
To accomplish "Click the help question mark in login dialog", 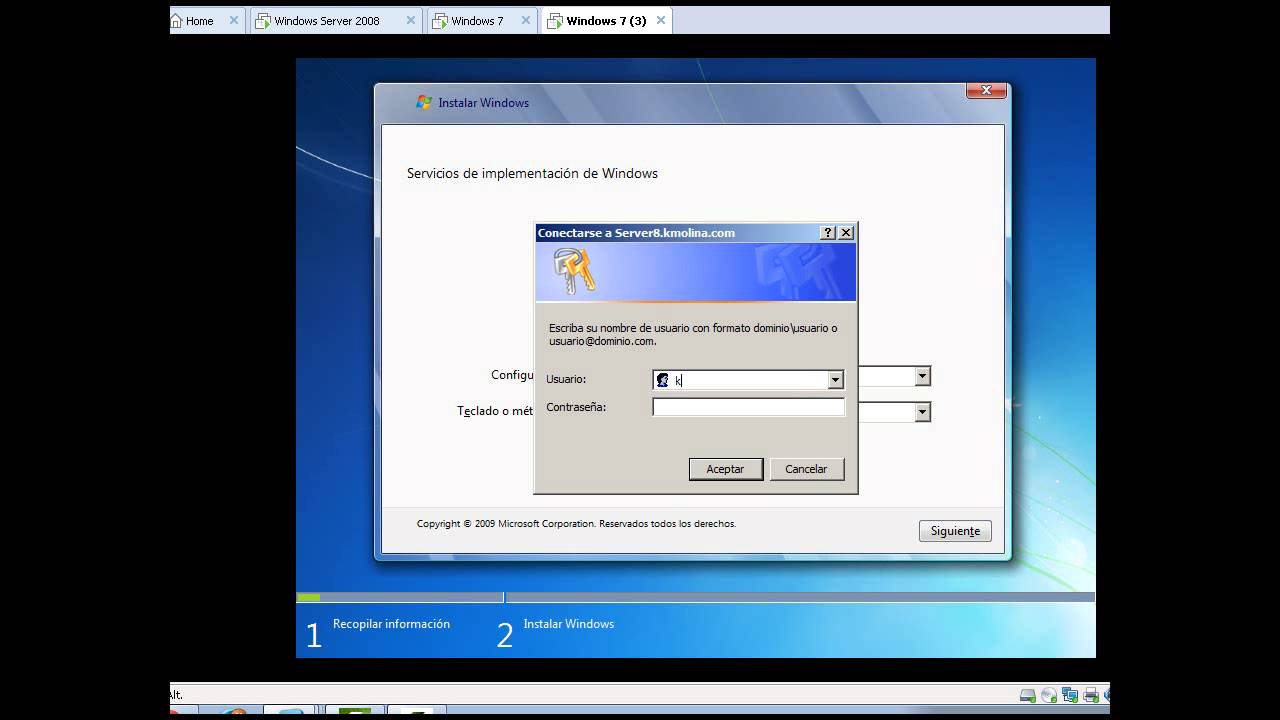I will click(x=828, y=232).
